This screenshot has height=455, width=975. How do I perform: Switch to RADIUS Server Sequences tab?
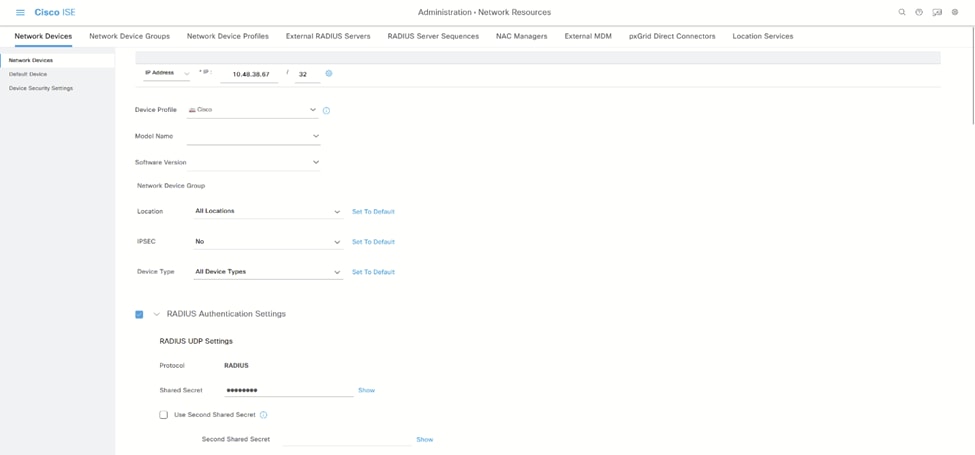pyautogui.click(x=433, y=36)
